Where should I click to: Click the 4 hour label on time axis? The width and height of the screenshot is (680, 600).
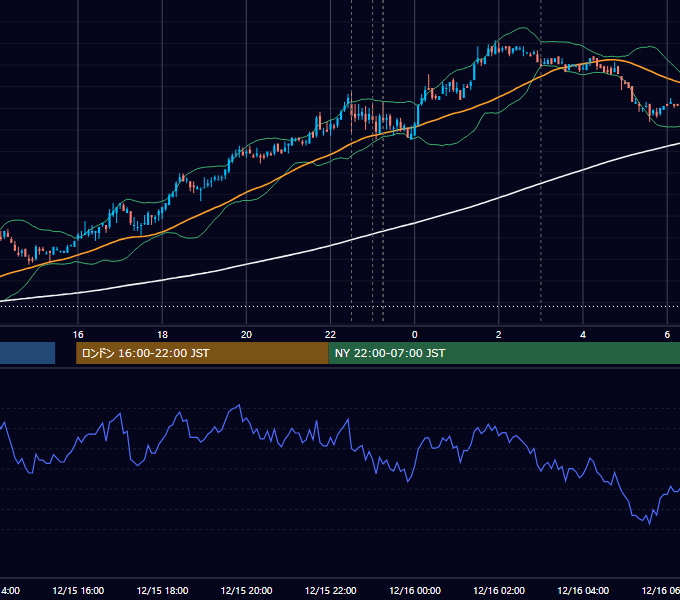click(583, 335)
